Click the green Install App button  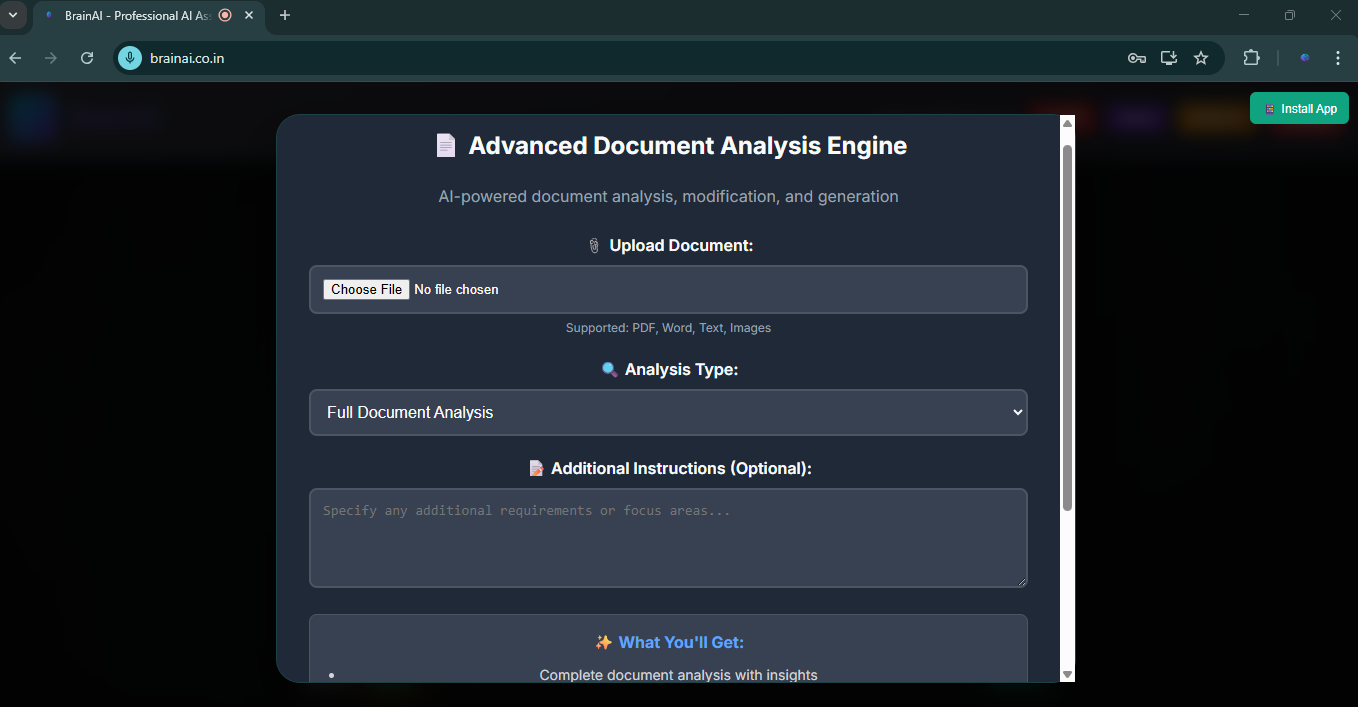1299,108
